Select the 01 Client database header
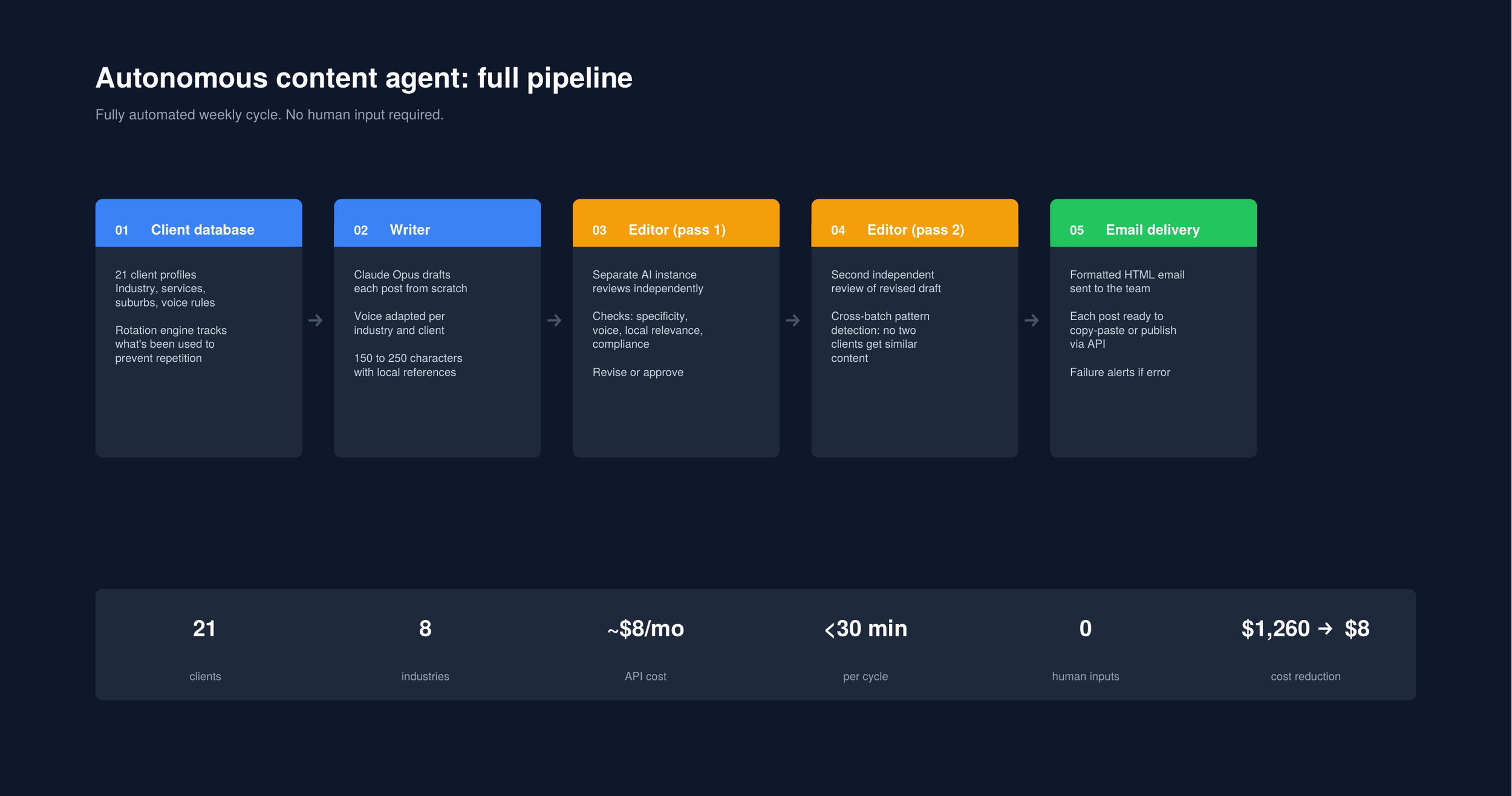This screenshot has height=796, width=1512. click(198, 223)
